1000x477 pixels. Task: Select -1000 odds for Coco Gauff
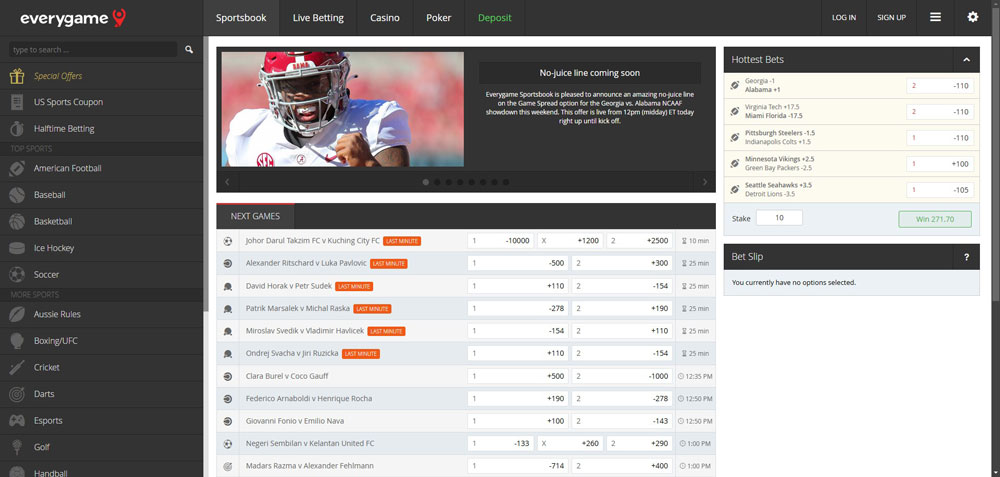click(622, 376)
